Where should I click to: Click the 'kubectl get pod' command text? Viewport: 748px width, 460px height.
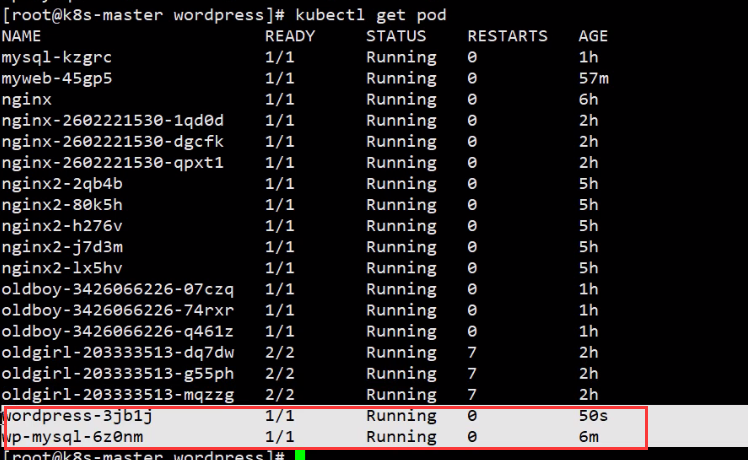click(x=371, y=15)
